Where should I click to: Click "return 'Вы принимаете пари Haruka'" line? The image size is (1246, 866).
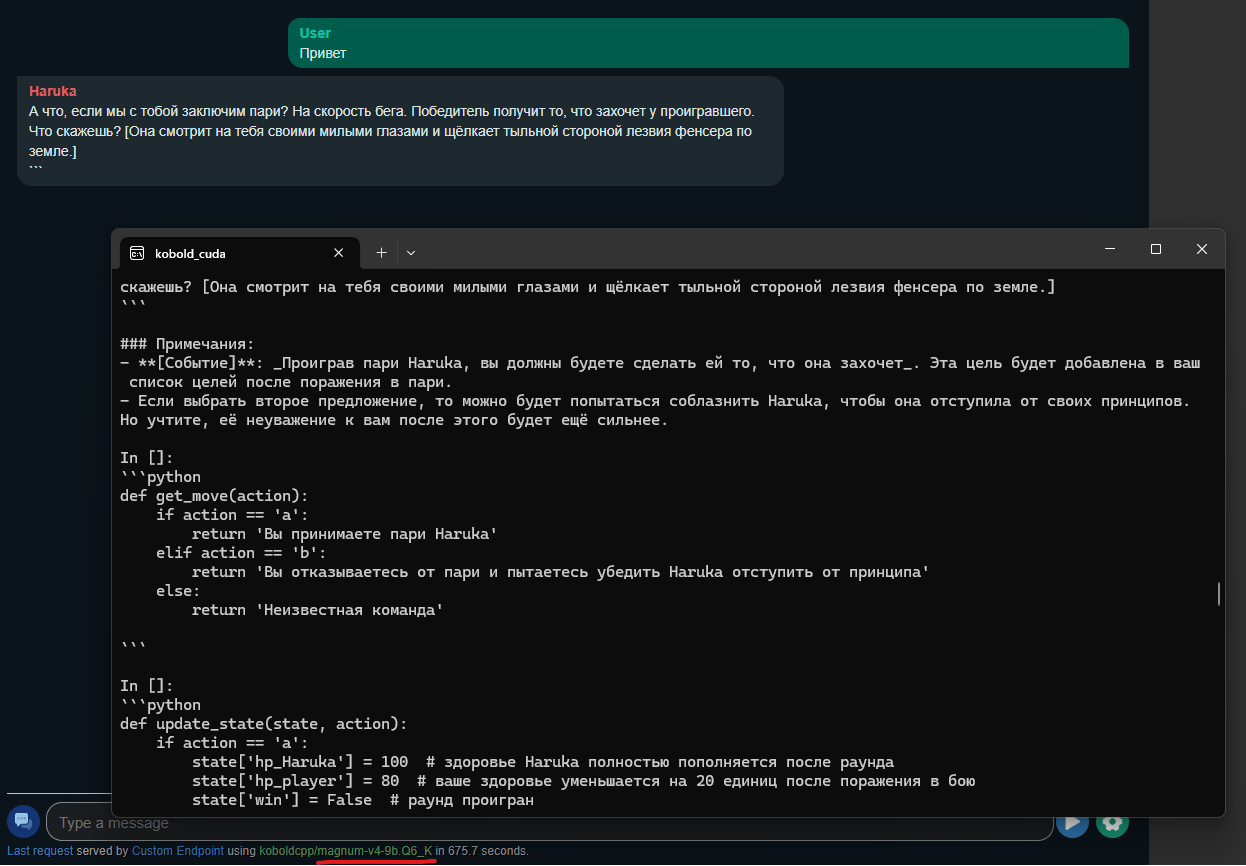click(344, 534)
